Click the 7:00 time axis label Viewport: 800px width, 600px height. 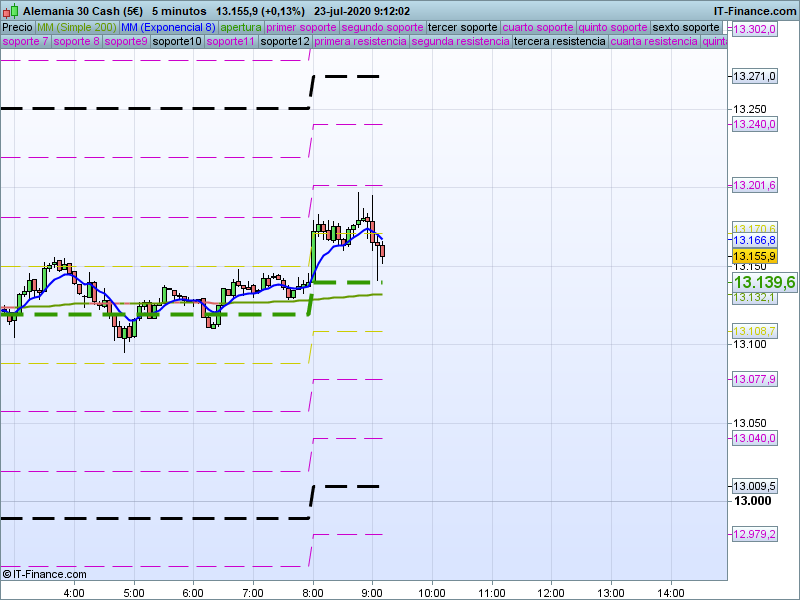pyautogui.click(x=253, y=593)
